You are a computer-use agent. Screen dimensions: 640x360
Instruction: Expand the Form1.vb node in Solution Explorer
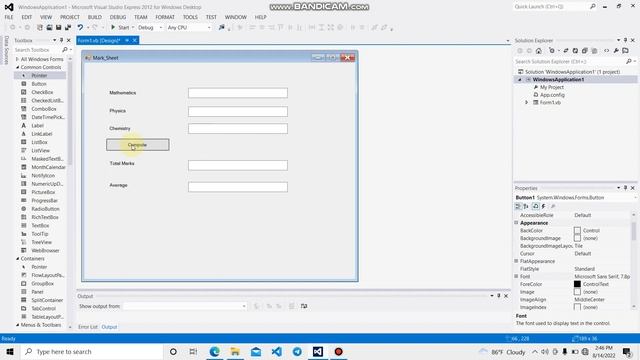(527, 102)
